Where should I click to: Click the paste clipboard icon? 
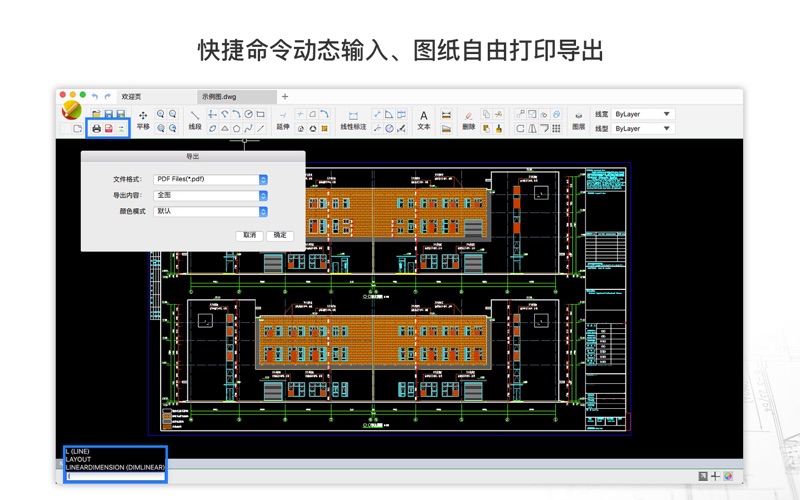(x=486, y=129)
